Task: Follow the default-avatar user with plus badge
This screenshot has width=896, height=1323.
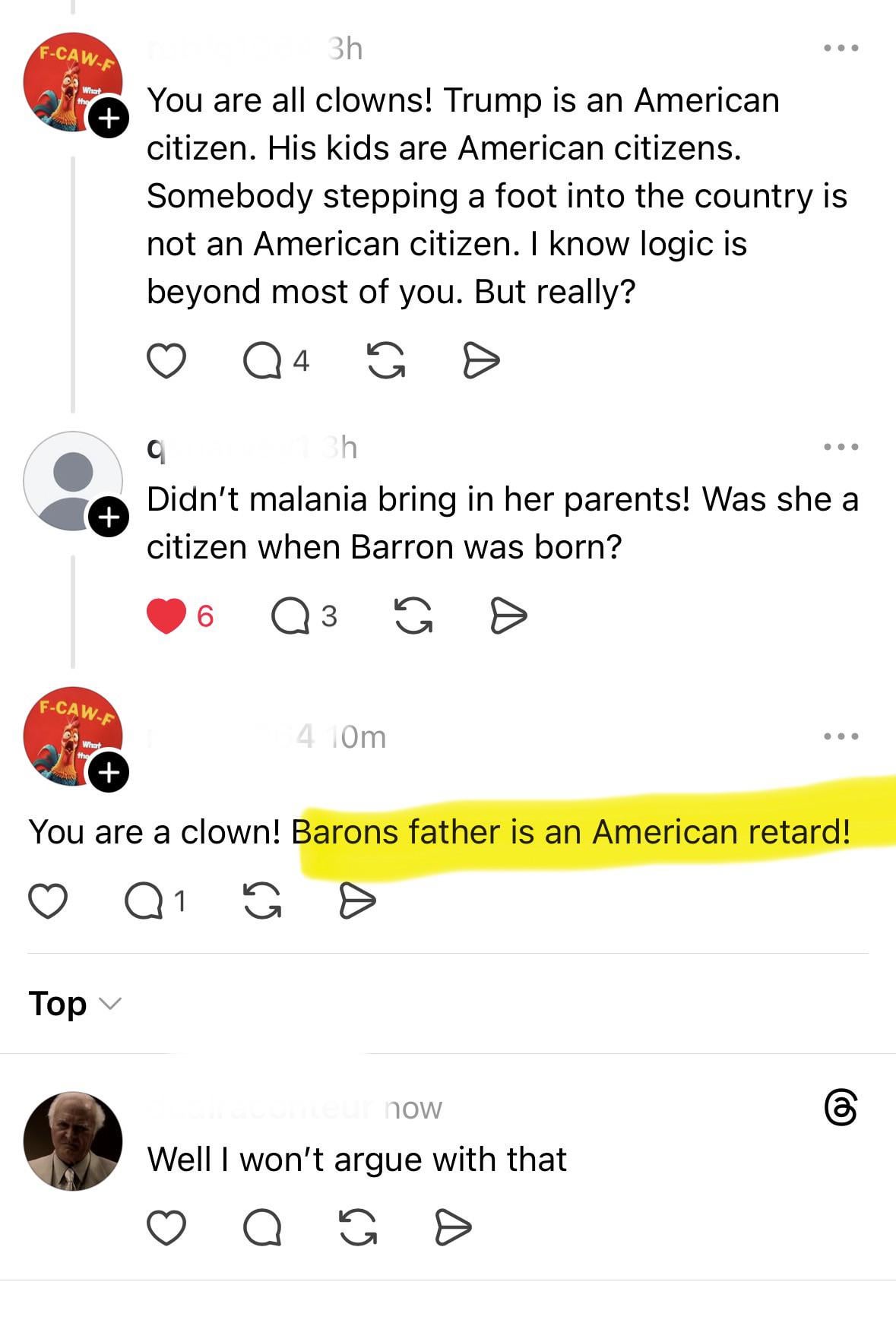Action: click(x=109, y=517)
